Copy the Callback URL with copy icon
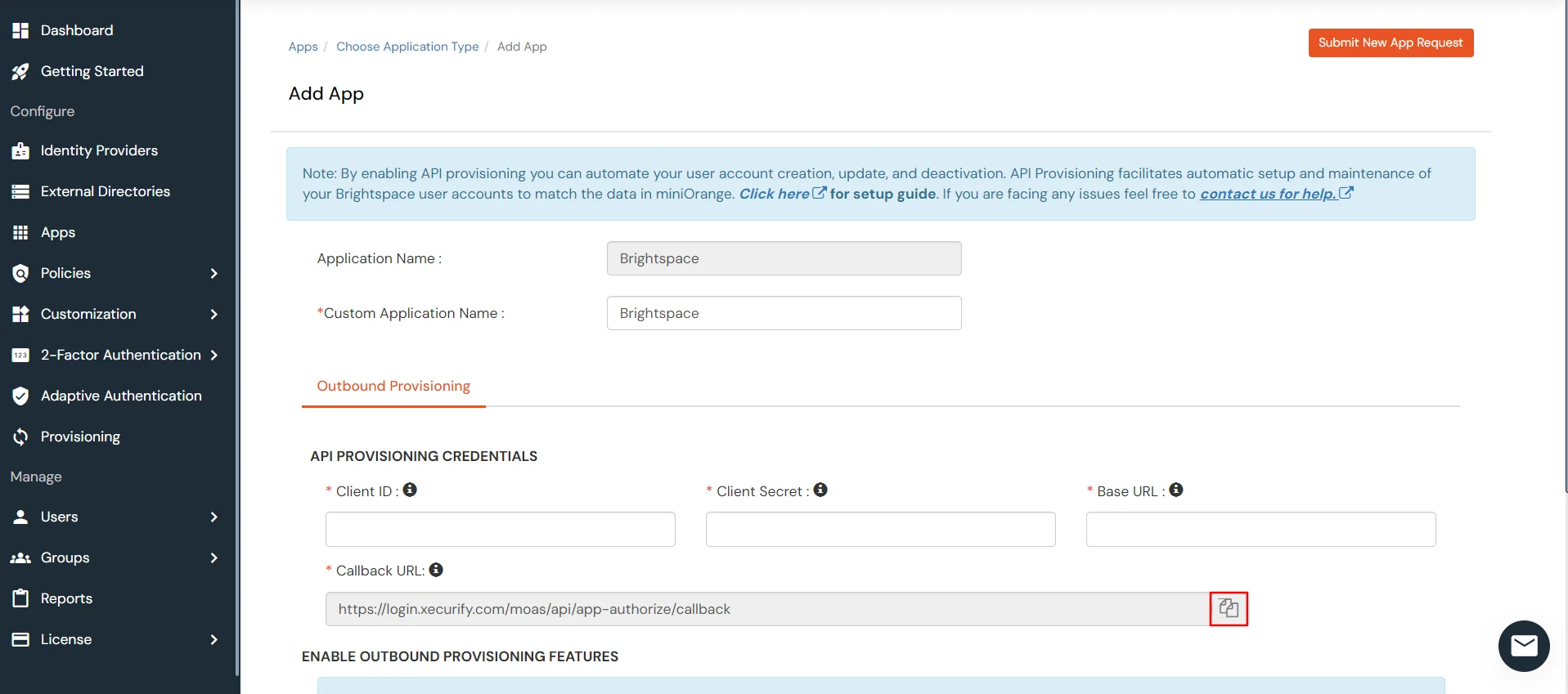 tap(1229, 608)
